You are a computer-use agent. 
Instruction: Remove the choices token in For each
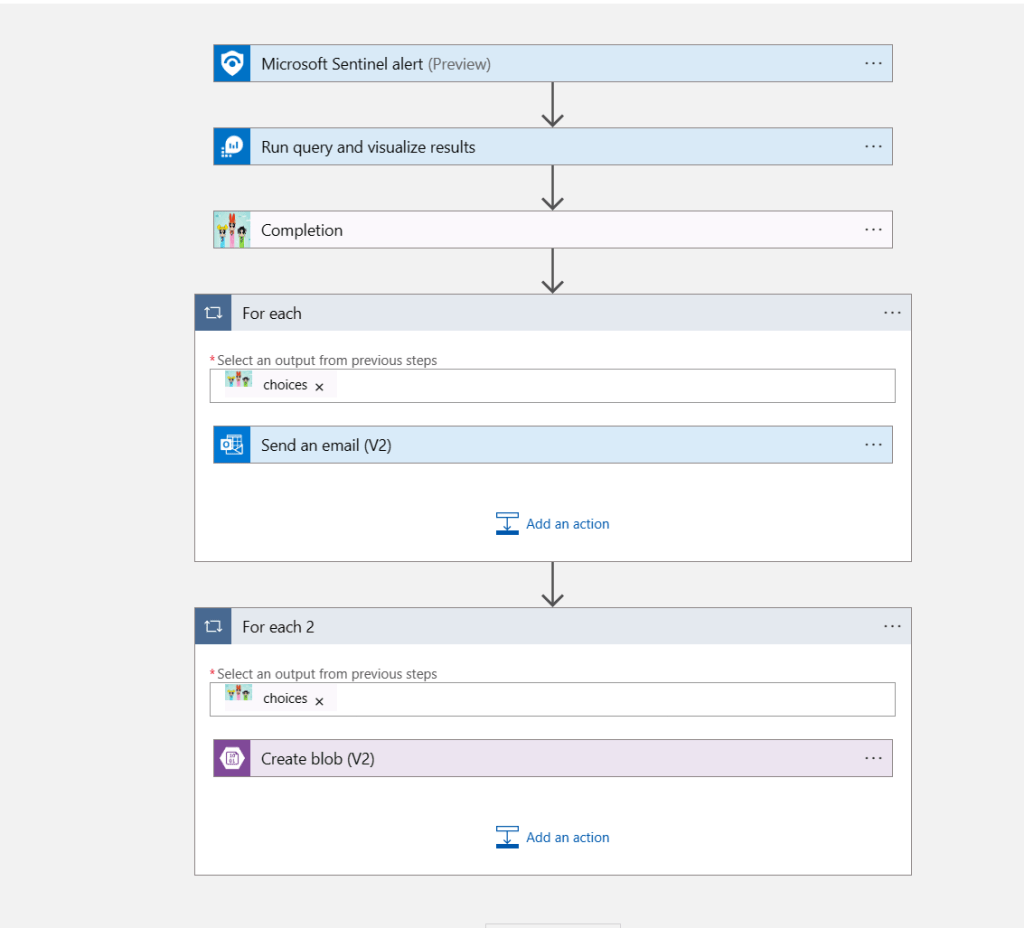pos(320,387)
